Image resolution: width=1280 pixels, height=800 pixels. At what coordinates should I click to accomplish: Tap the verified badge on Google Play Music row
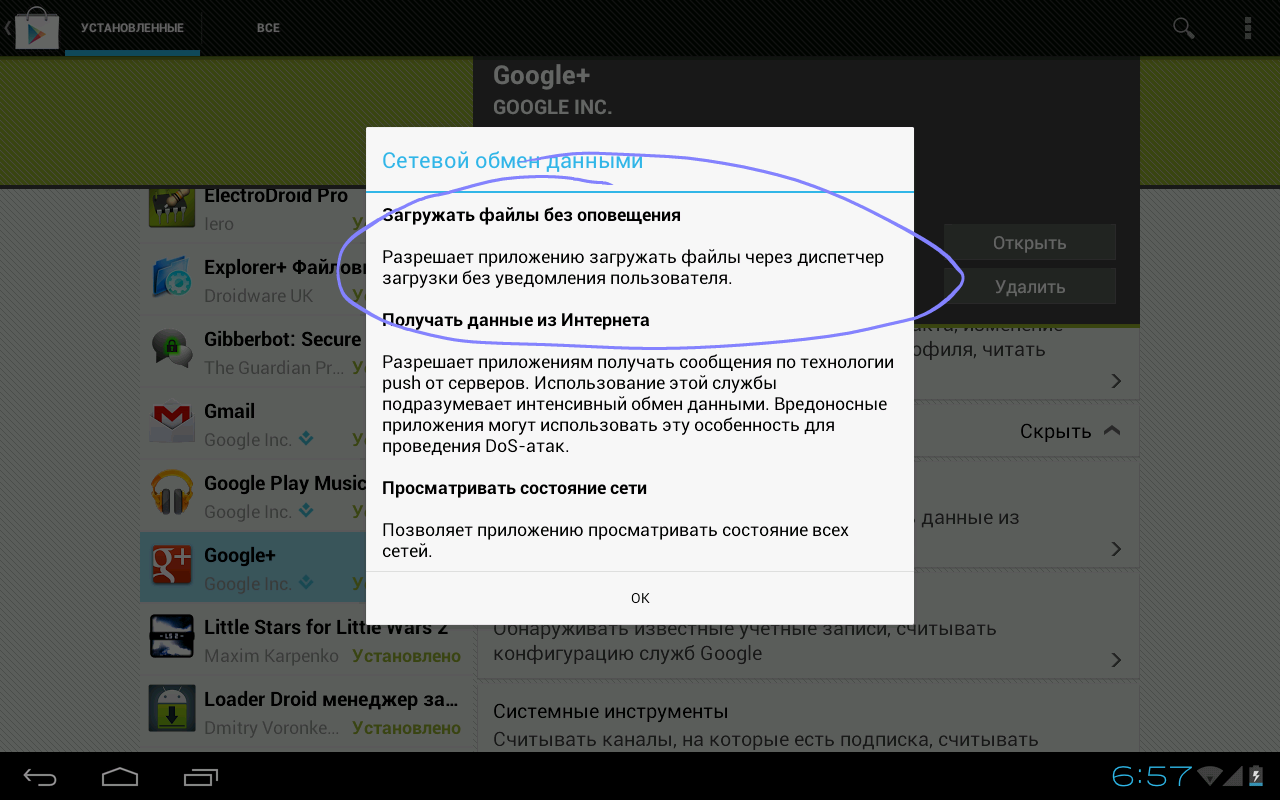click(x=307, y=511)
